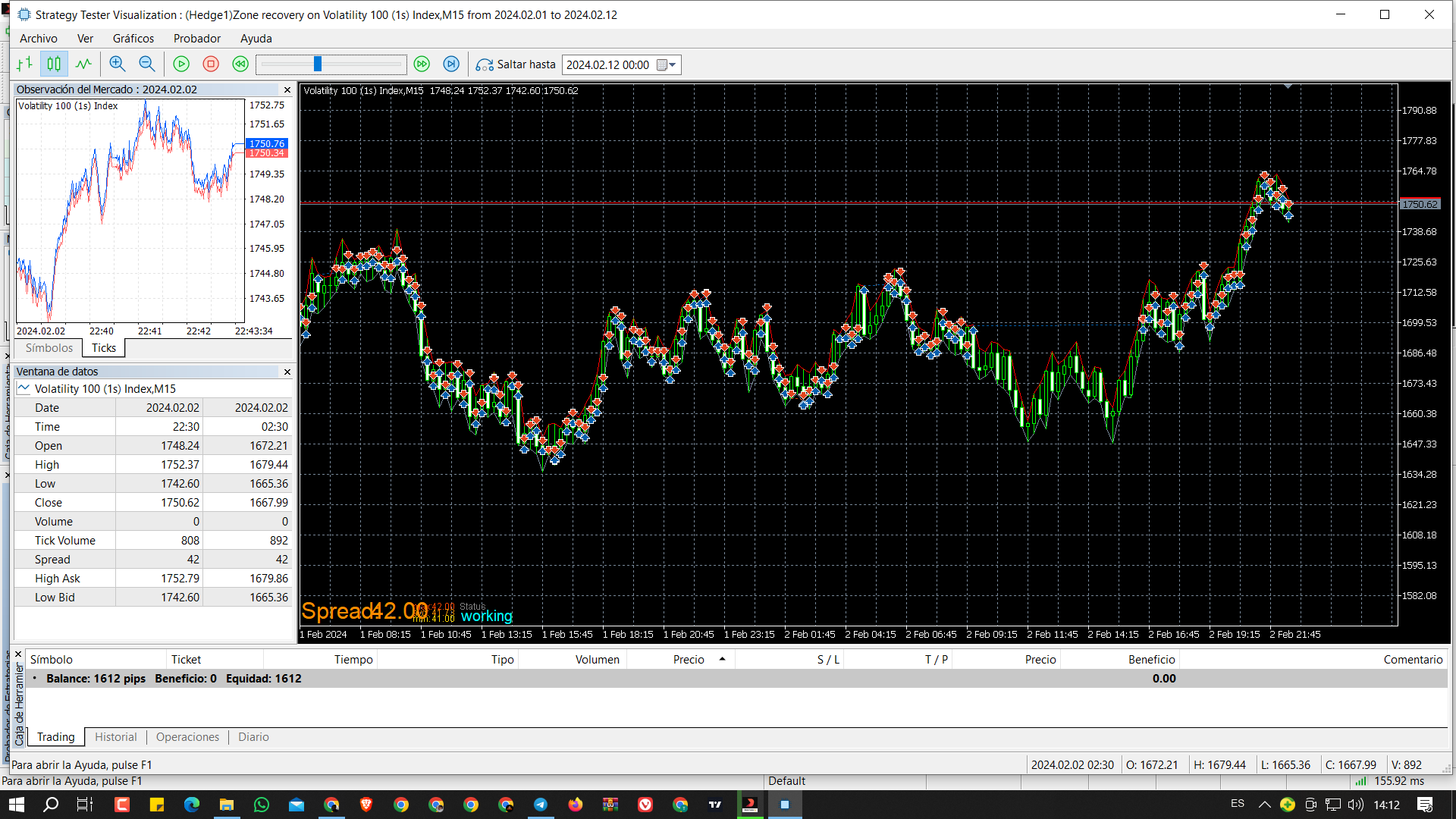Adjust the visualization speed slider

pyautogui.click(x=318, y=64)
